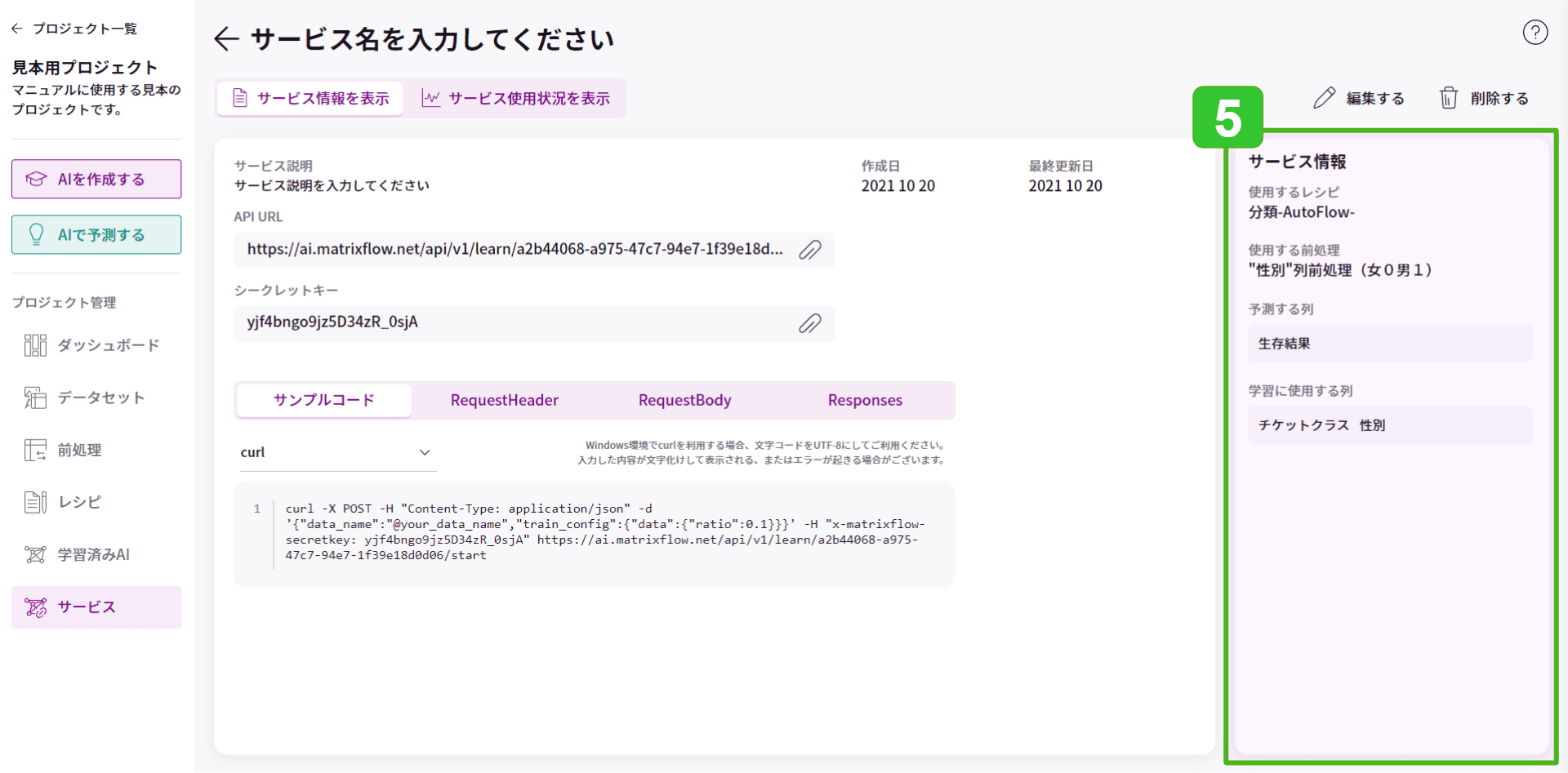Click the AIを作成する button
Image resolution: width=1568 pixels, height=773 pixels.
pyautogui.click(x=96, y=179)
